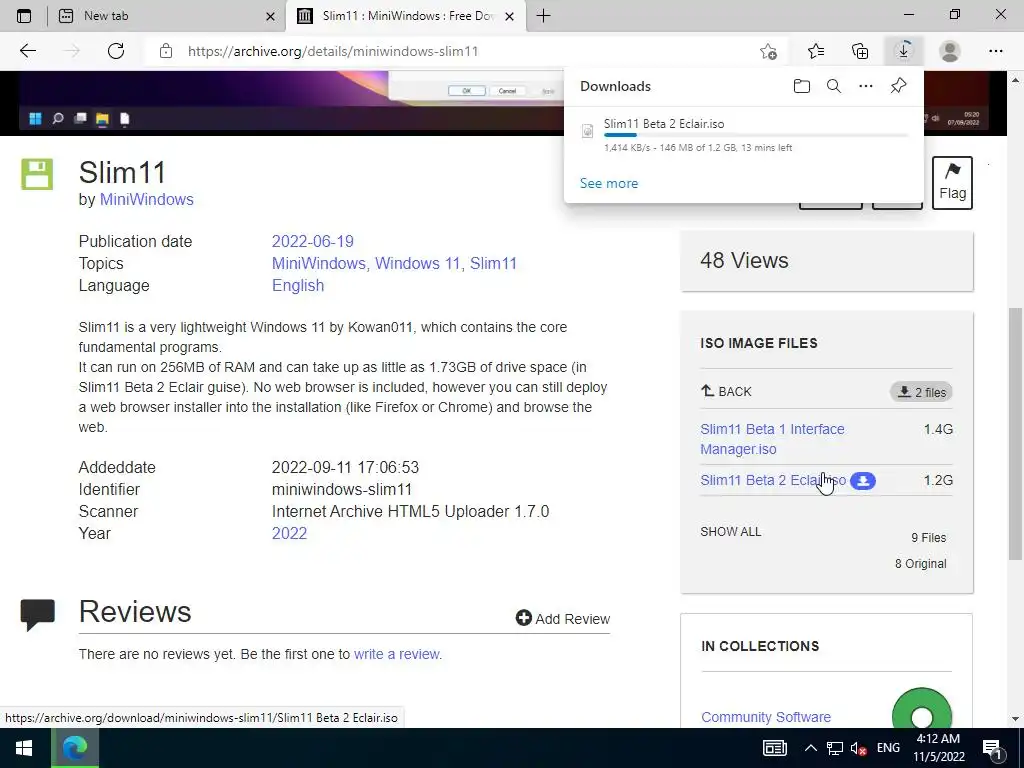The height and width of the screenshot is (768, 1024).
Task: Open Settings and more ellipsis menu
Action: [995, 51]
